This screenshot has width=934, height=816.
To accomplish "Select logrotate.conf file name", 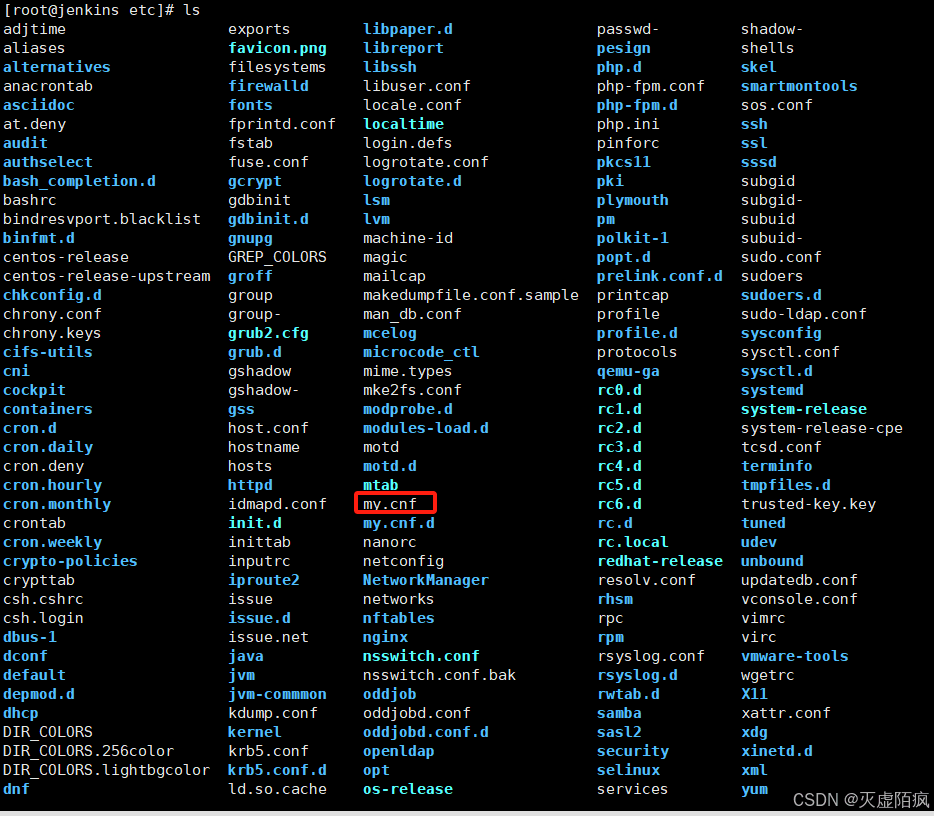I will (x=426, y=162).
